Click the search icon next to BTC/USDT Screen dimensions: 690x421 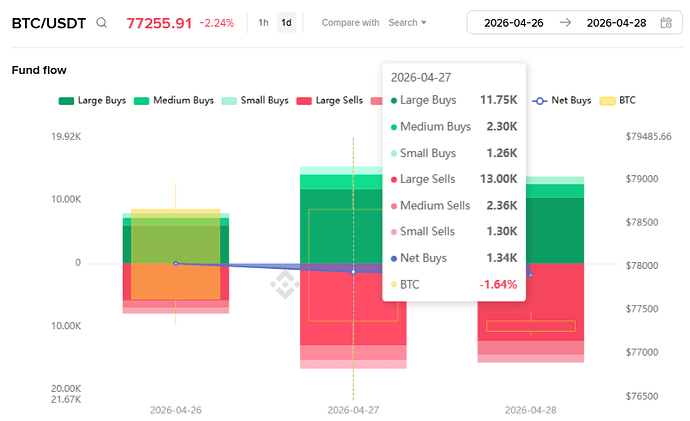pyautogui.click(x=102, y=22)
